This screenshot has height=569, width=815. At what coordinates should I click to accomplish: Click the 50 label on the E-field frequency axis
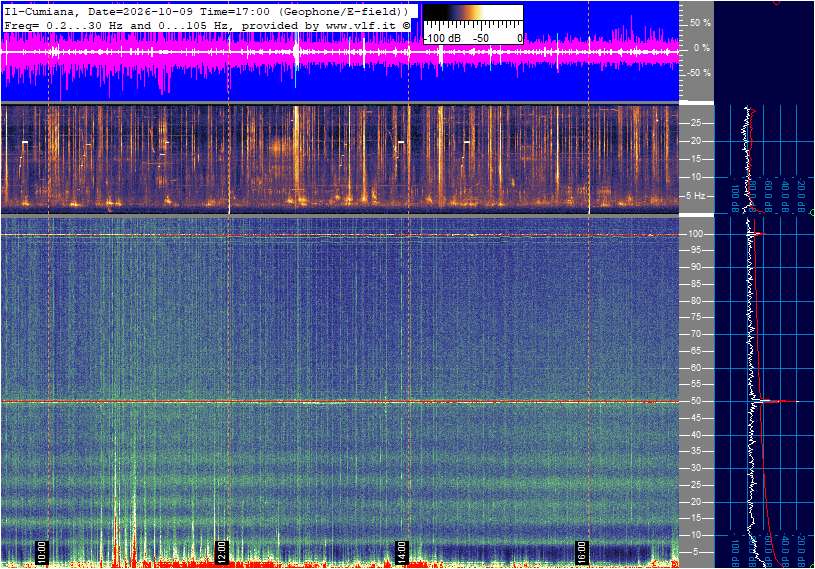tap(696, 401)
